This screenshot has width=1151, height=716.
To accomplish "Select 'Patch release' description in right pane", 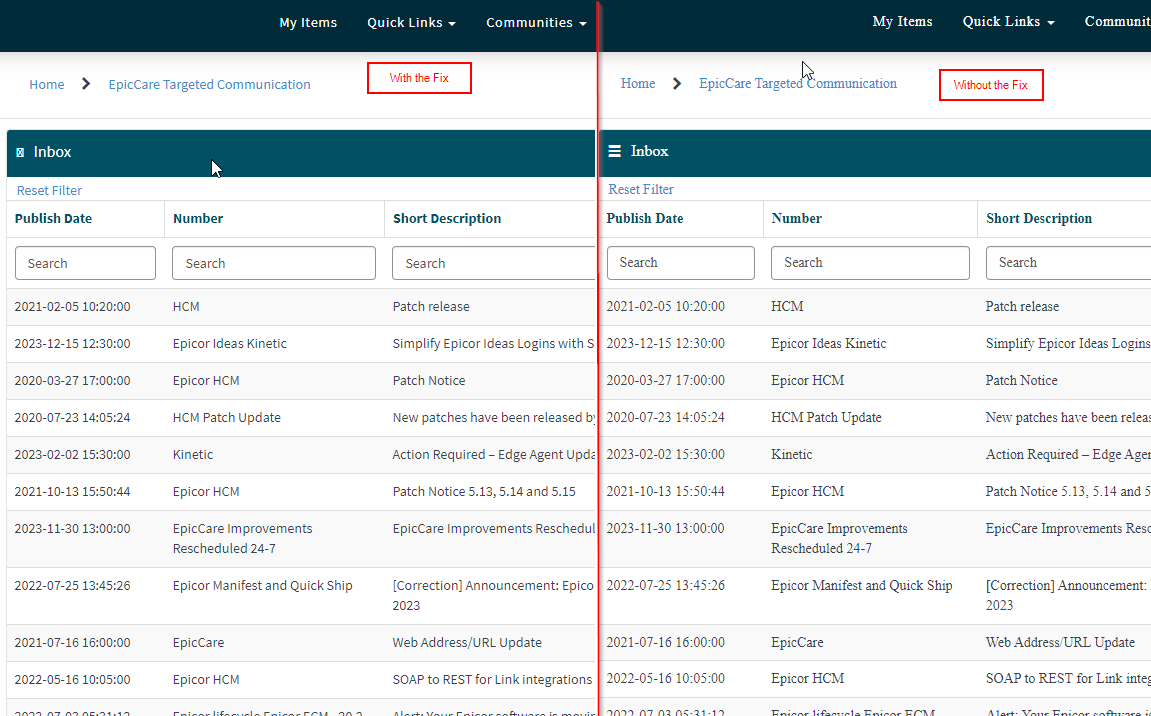I will click(1022, 306).
